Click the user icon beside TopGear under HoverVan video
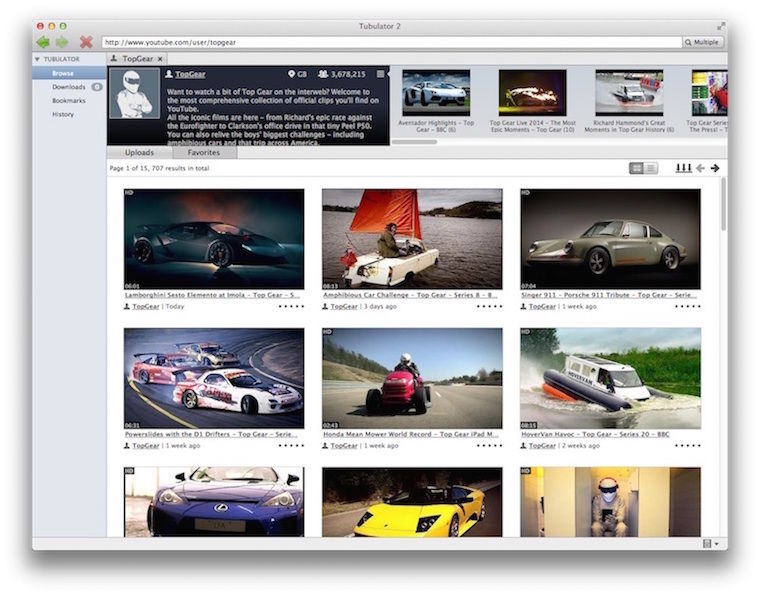The image size is (760, 595). click(x=523, y=445)
